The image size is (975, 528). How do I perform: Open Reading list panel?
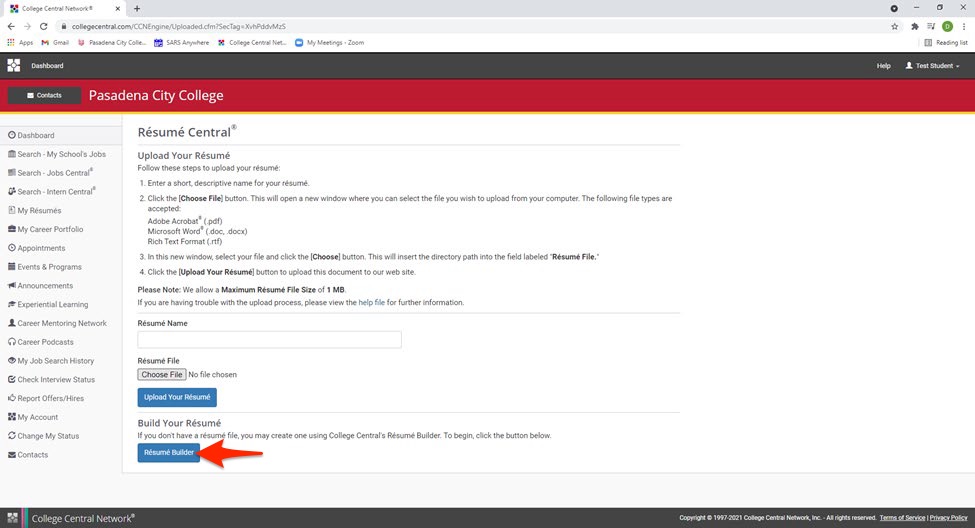tap(945, 43)
